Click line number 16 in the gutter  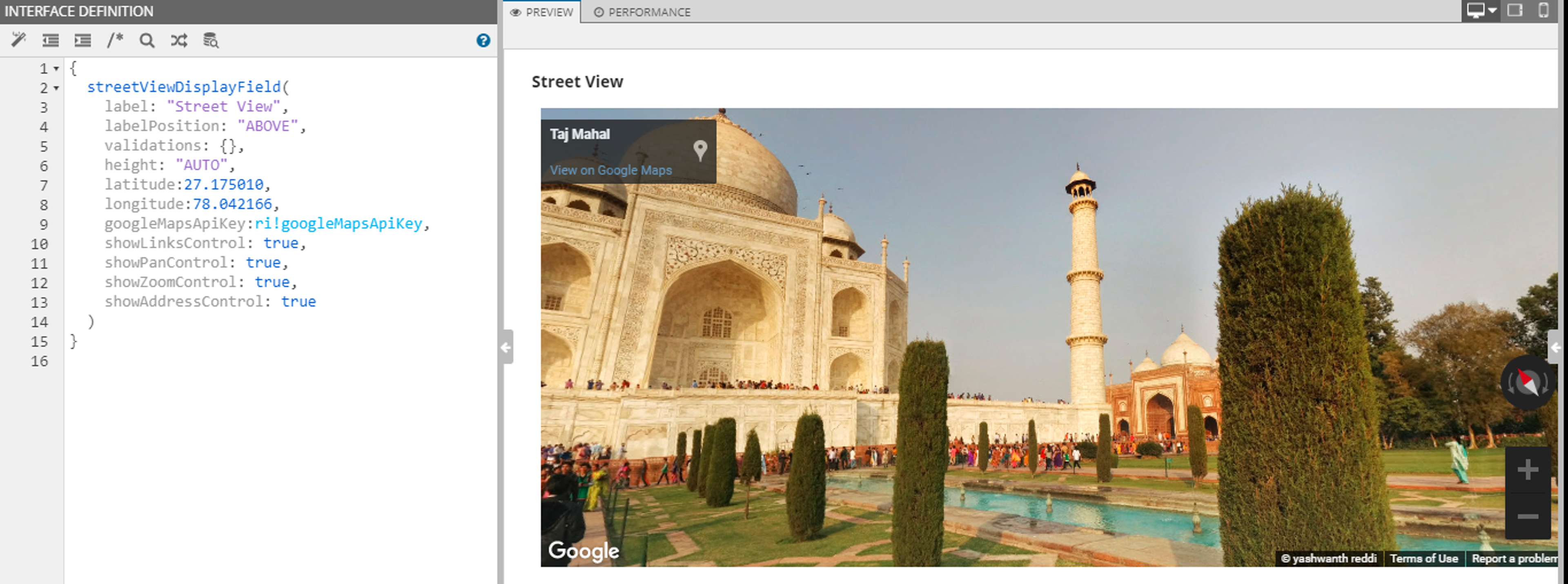tap(40, 361)
